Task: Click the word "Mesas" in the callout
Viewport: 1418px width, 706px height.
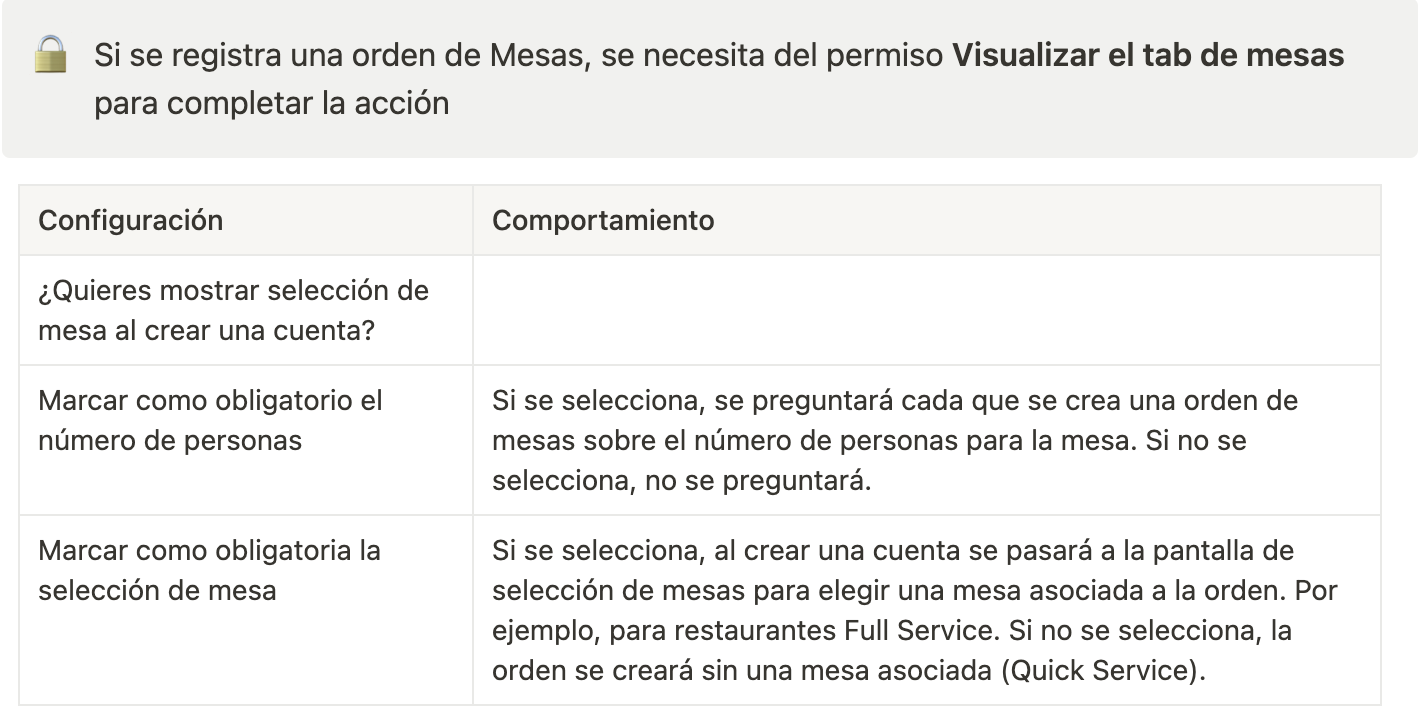Action: 538,55
